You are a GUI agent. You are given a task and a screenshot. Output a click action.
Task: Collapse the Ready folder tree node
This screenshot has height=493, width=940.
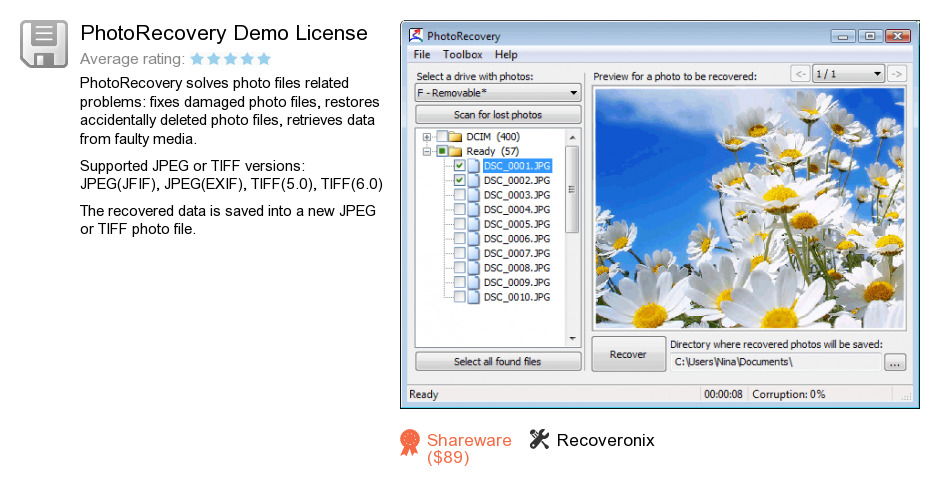(x=427, y=151)
